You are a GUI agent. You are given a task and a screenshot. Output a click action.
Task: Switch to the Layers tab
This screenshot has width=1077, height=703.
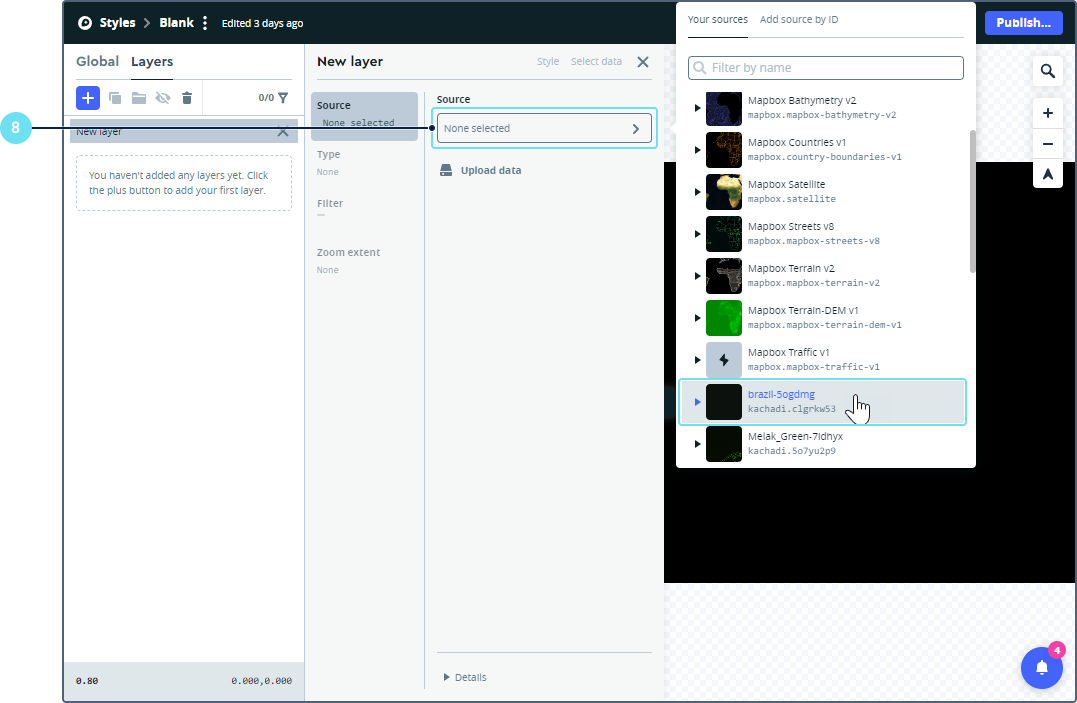[x=152, y=61]
